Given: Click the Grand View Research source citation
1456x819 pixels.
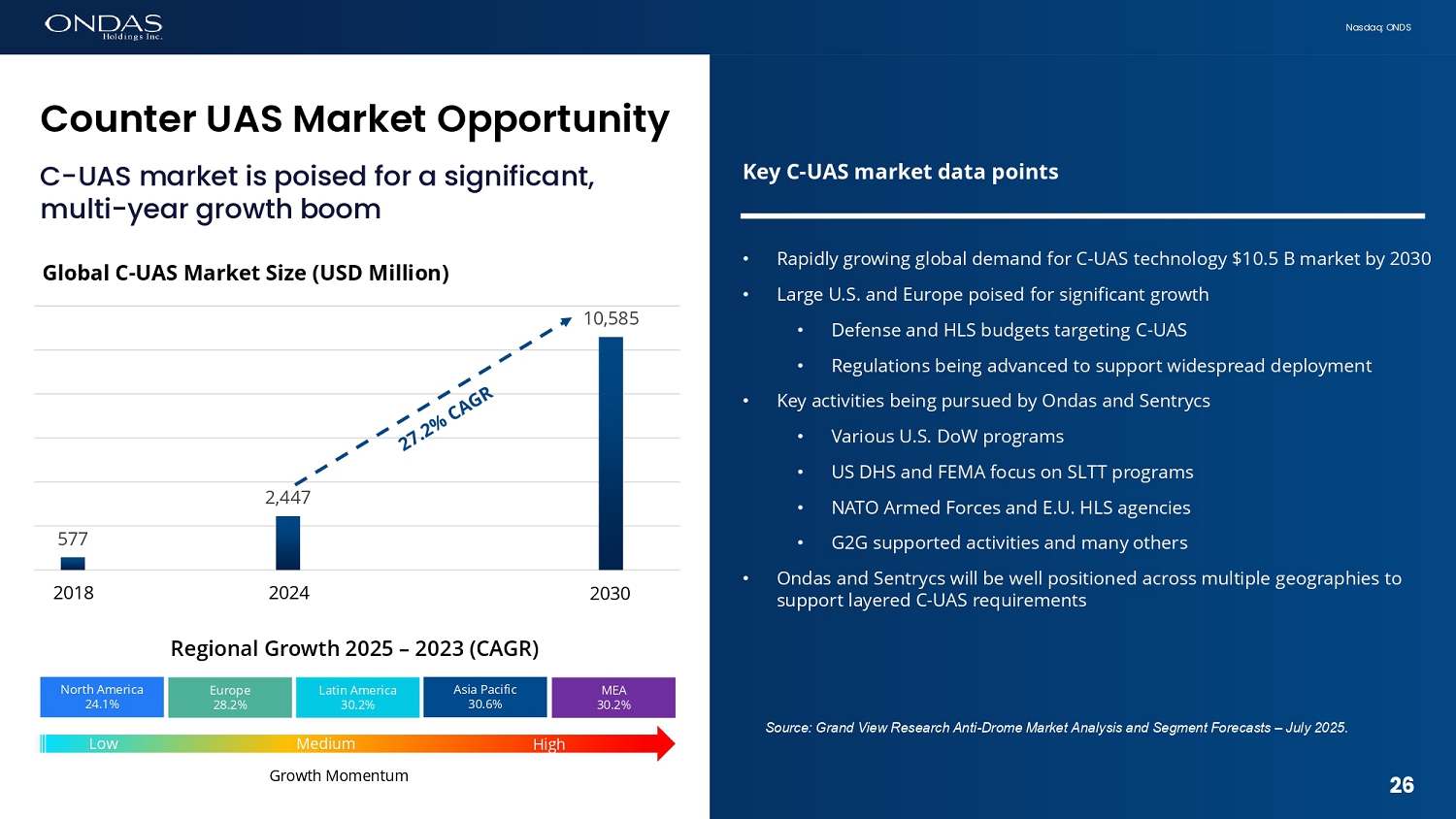Looking at the screenshot, I should click(1056, 728).
